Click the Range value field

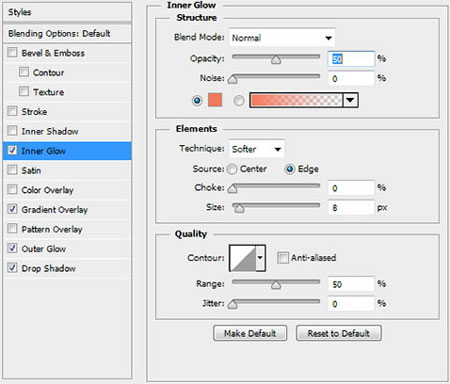click(351, 284)
